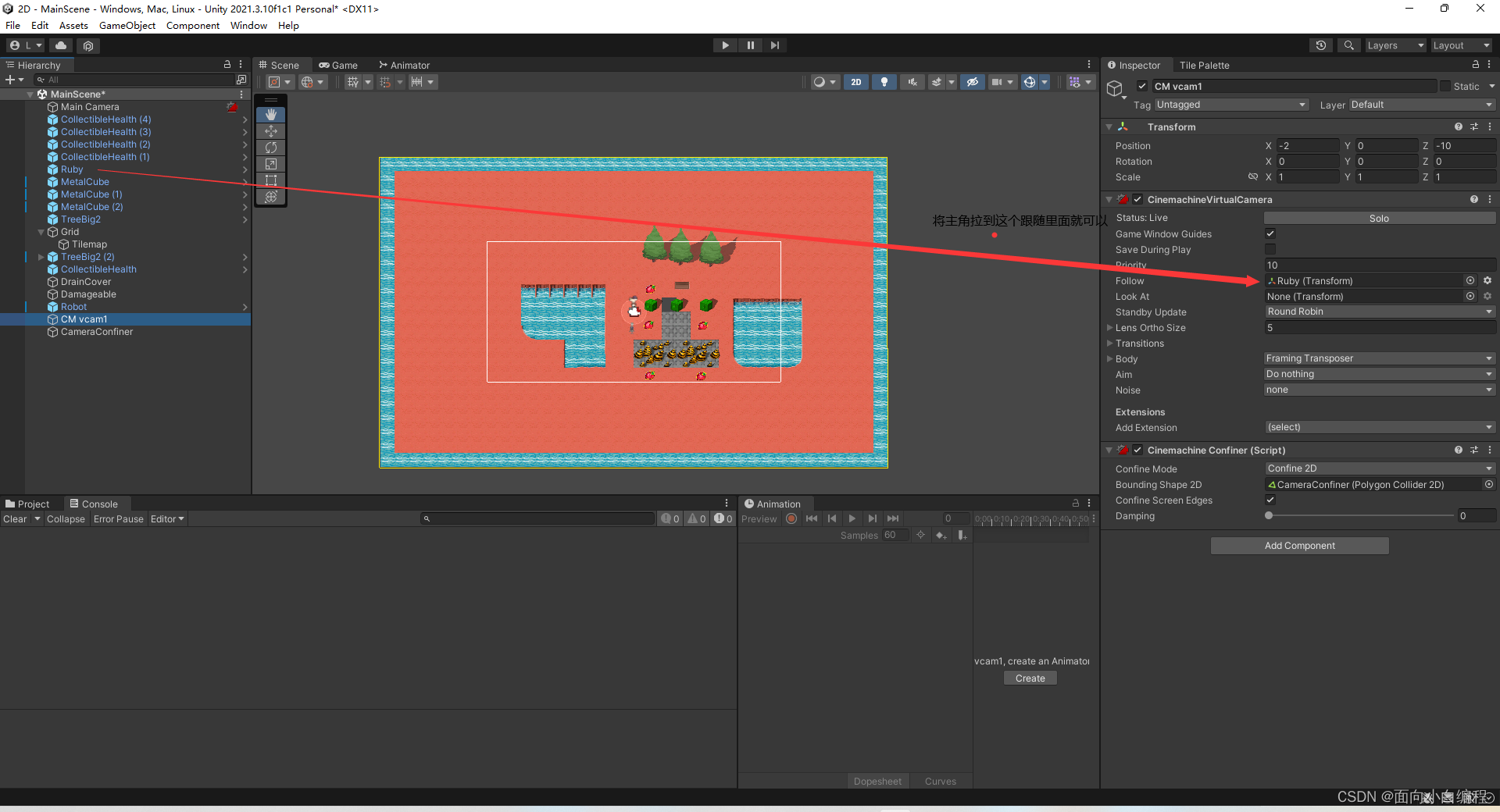This screenshot has height=812, width=1500.
Task: Click the Pause button in toolbar
Action: (750, 45)
